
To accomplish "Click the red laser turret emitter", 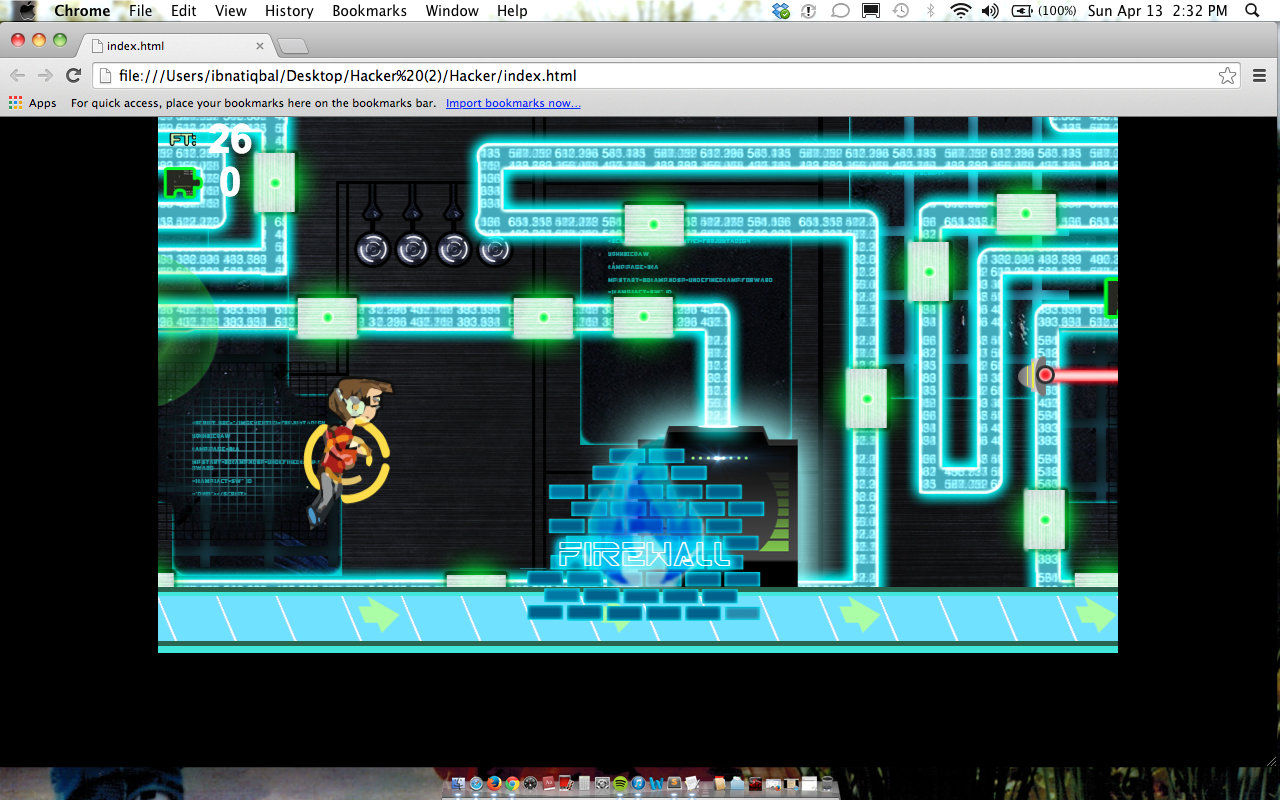I will [1037, 375].
